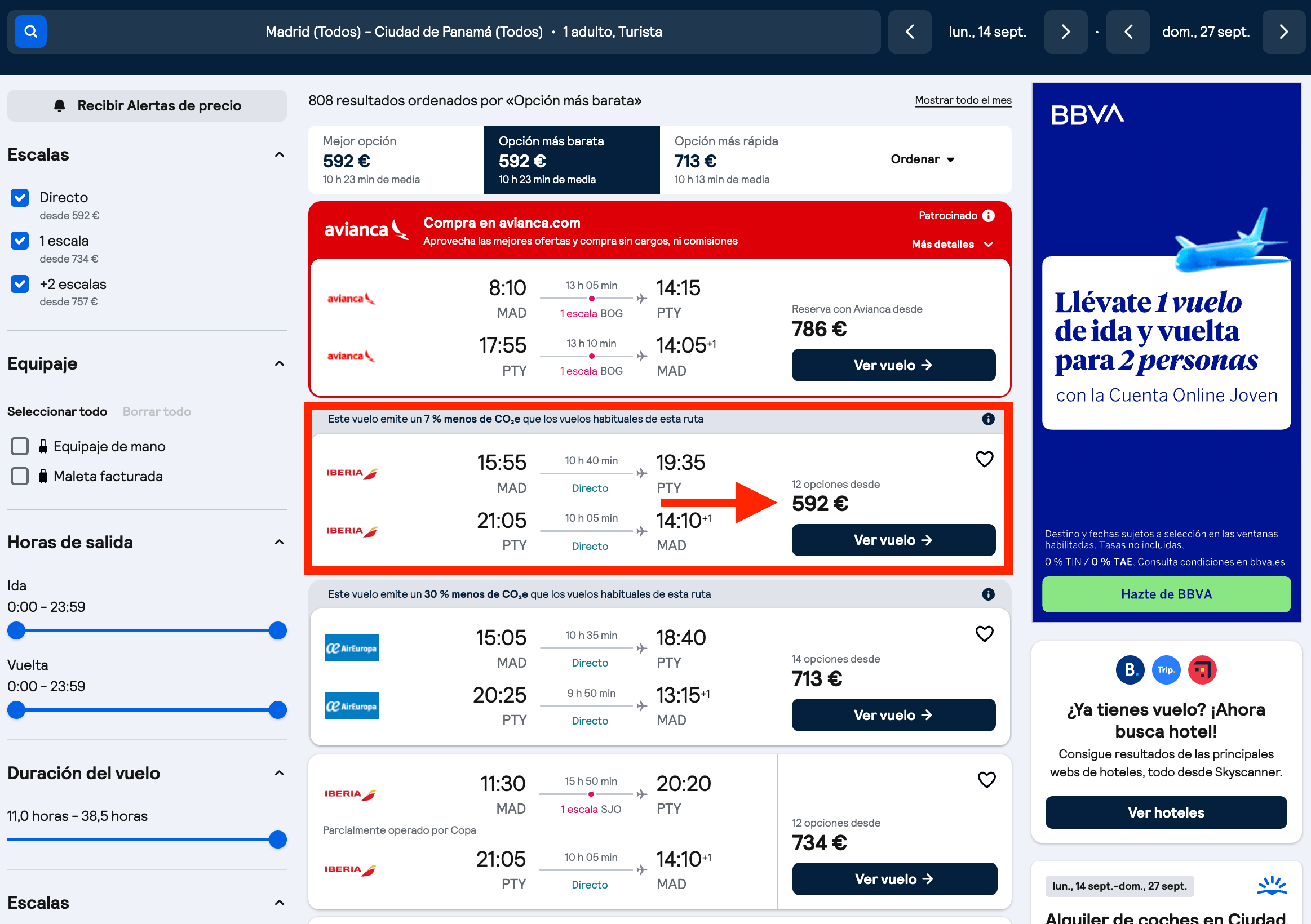Select the Mejor opción tab

coord(396,160)
